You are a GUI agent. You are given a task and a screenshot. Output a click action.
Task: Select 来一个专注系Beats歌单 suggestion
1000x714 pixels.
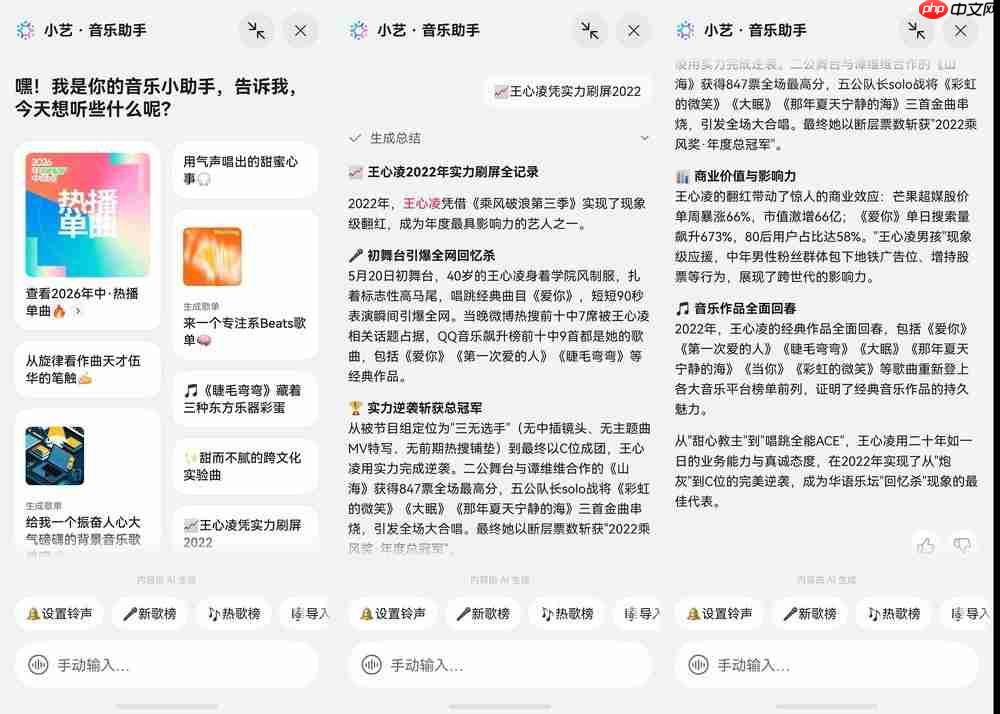(x=245, y=332)
